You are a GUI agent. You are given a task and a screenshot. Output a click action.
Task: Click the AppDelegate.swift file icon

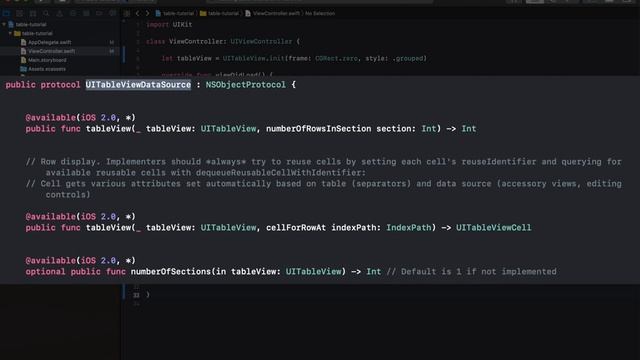pos(23,42)
